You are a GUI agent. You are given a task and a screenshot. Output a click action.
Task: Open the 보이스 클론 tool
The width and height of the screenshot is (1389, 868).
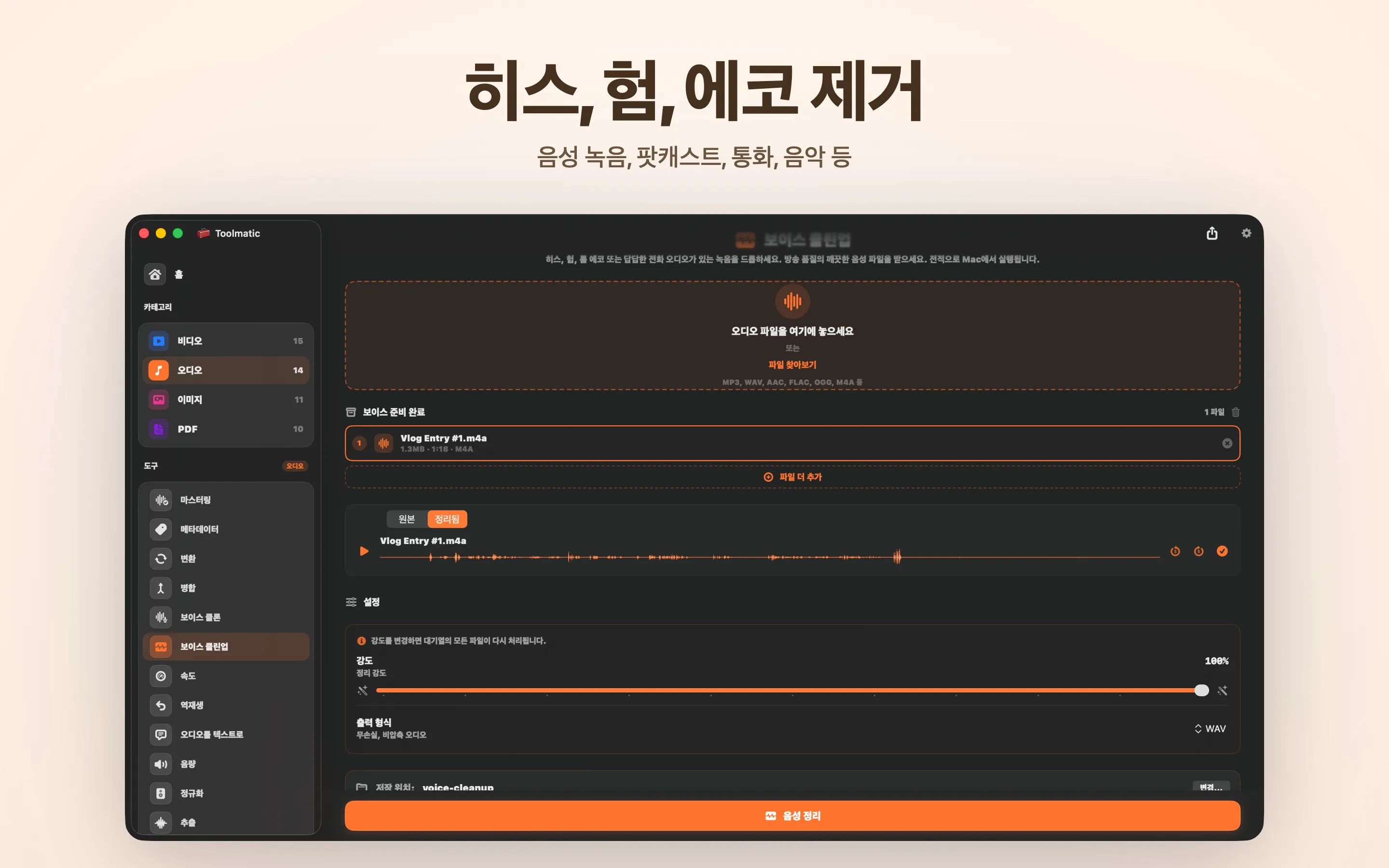[226, 617]
